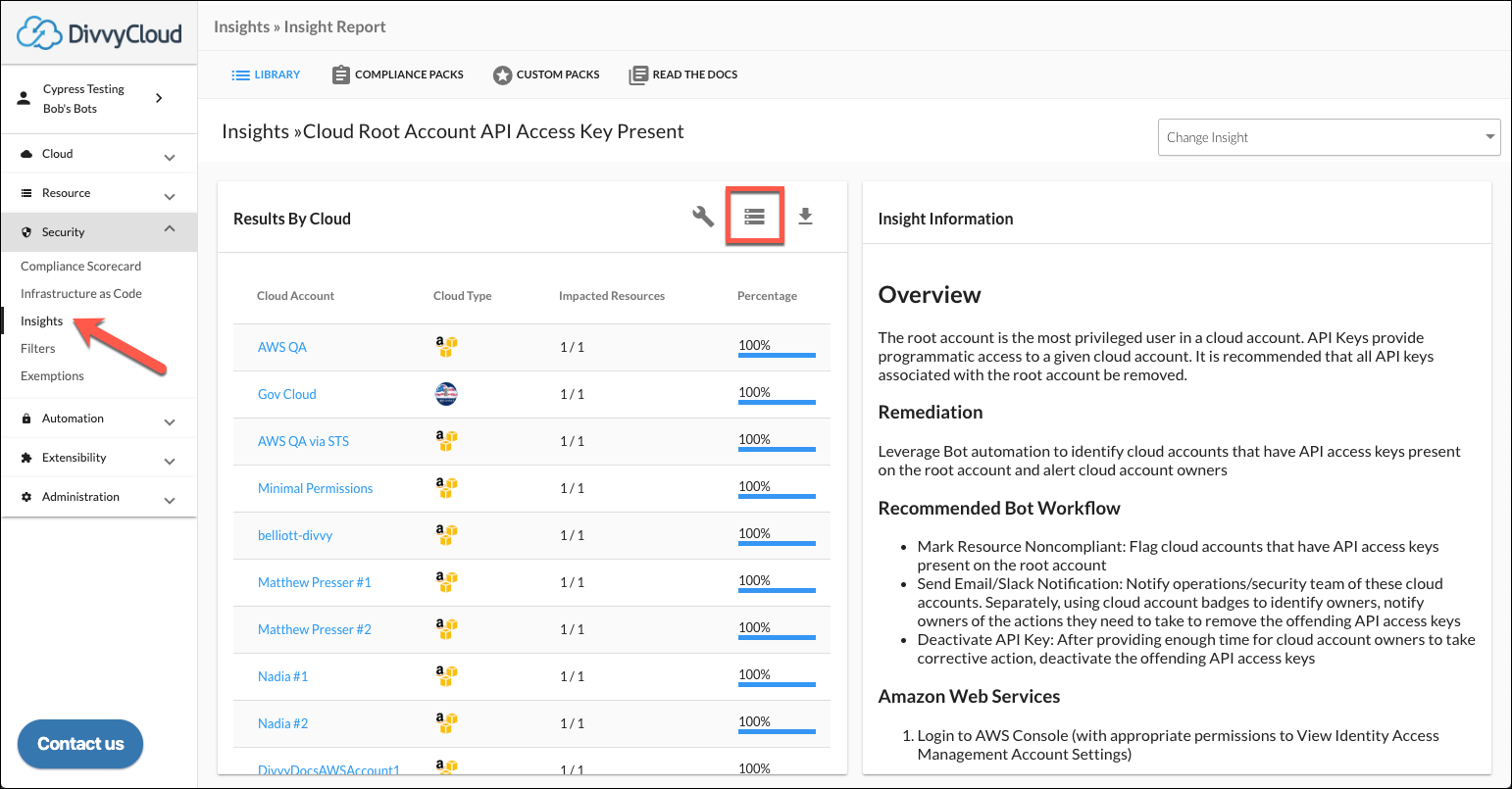The height and width of the screenshot is (789, 1512).
Task: Open the Minimal Permissions account link
Action: tap(316, 488)
